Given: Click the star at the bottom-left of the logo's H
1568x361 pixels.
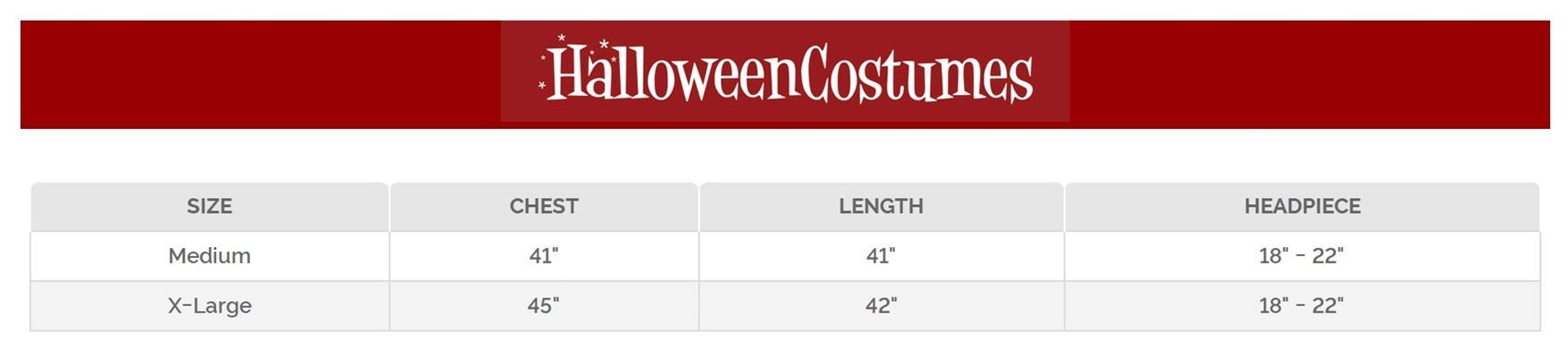Looking at the screenshot, I should pyautogui.click(x=541, y=86).
